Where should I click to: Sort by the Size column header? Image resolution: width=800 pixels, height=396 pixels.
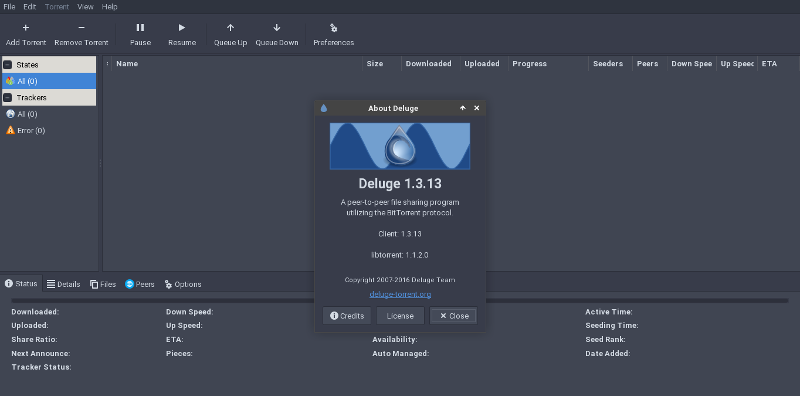[382, 64]
